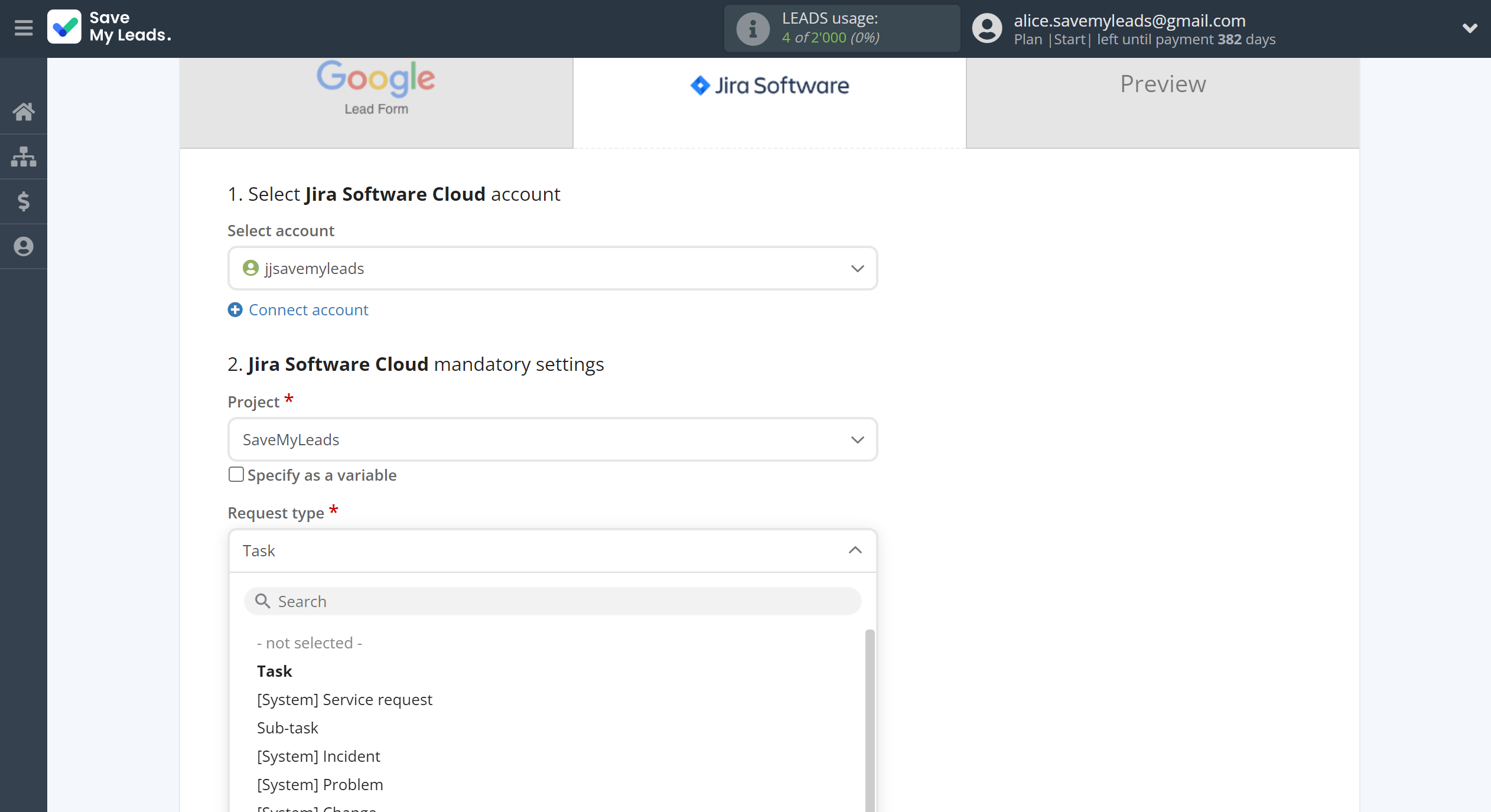Open the Select account dropdown

point(552,268)
